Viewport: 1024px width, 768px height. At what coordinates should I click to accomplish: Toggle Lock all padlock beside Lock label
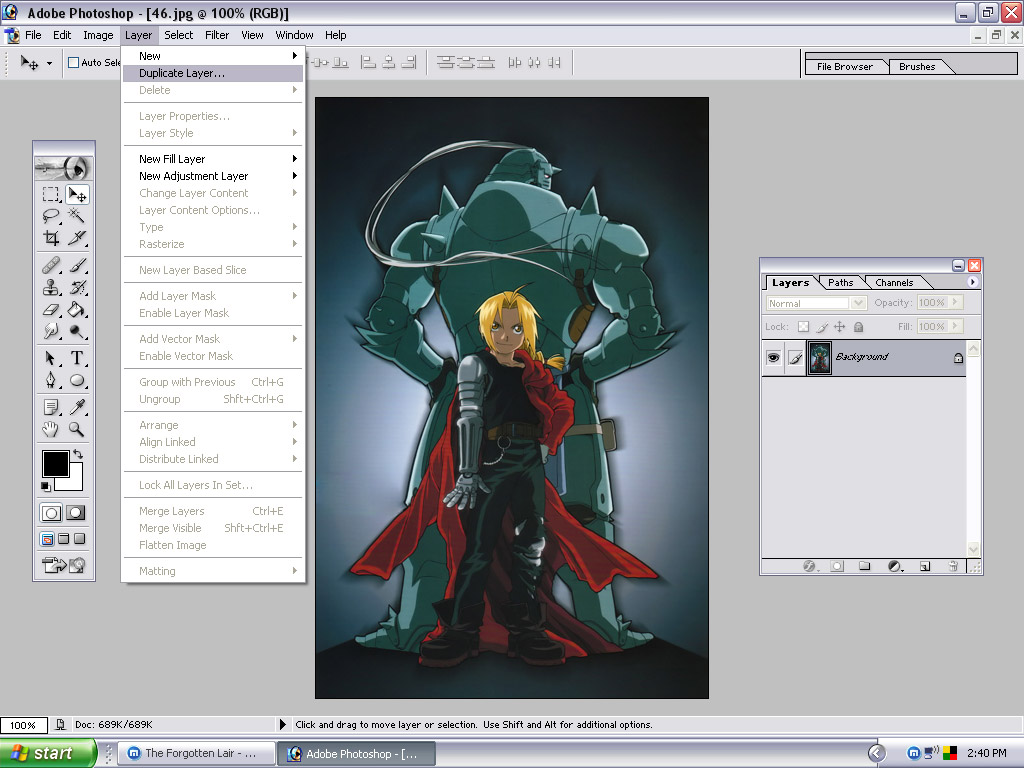(859, 327)
